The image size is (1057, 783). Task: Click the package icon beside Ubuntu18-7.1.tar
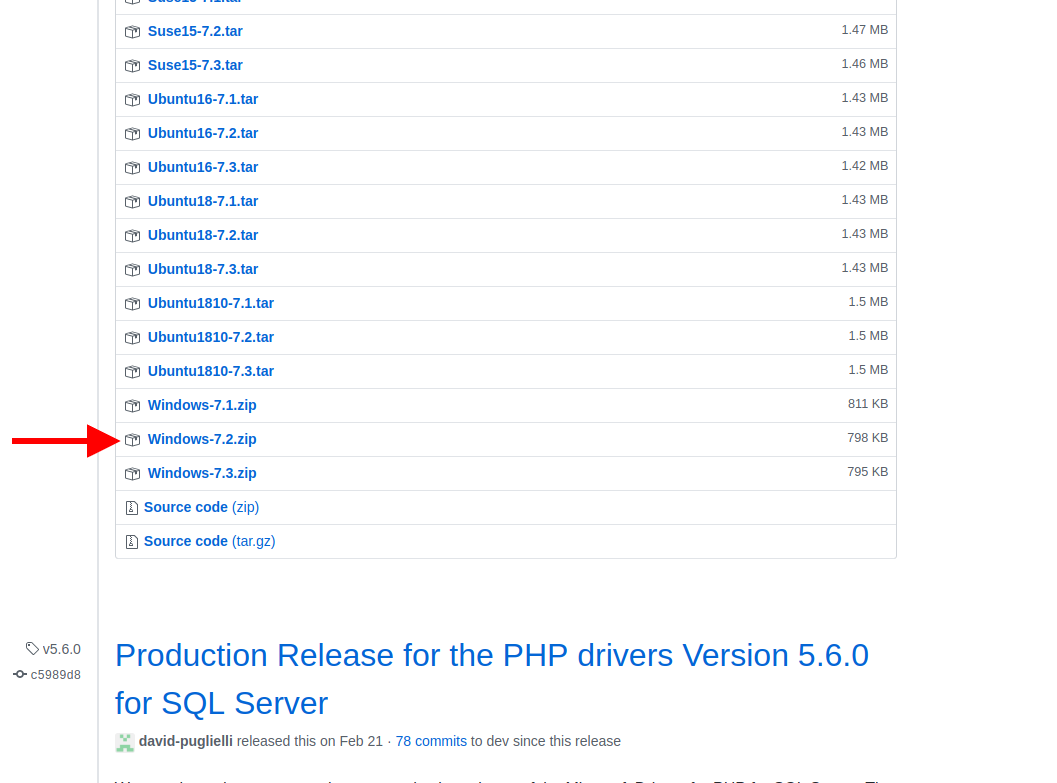pos(132,201)
